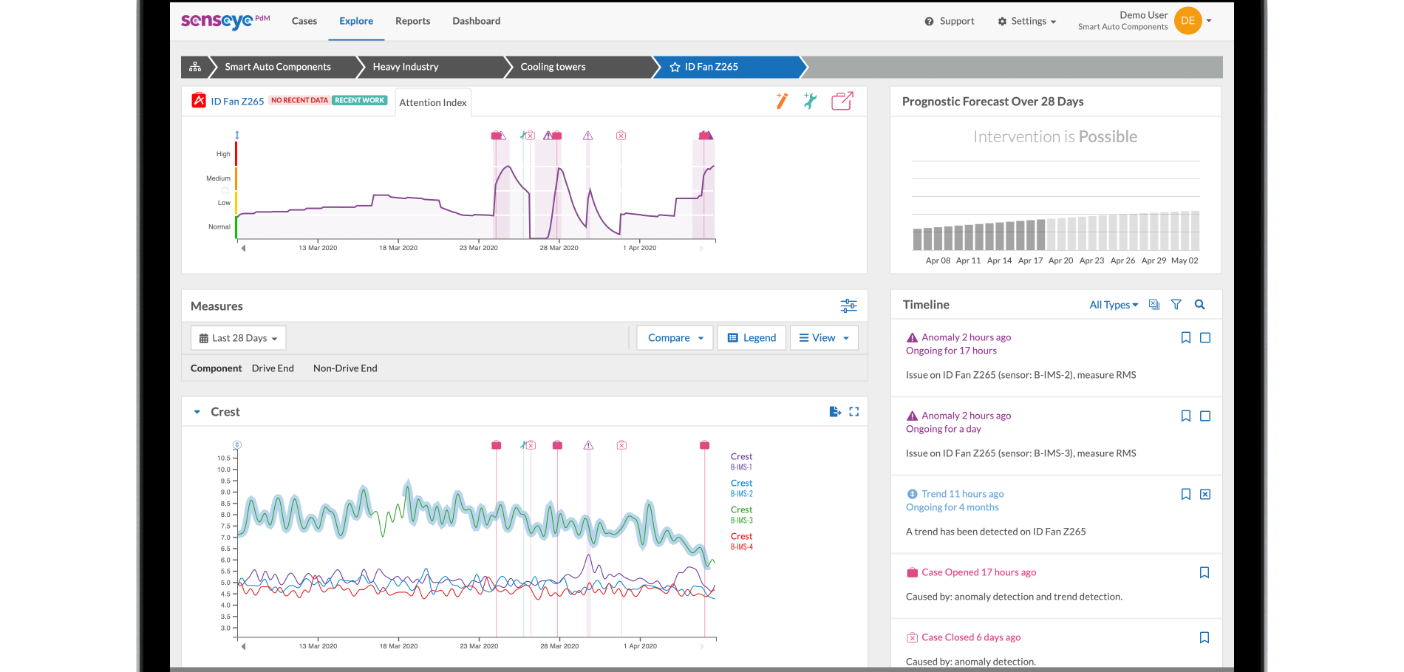Open the filter funnel icon in Timeline panel
The height and width of the screenshot is (672, 1404).
1177,304
